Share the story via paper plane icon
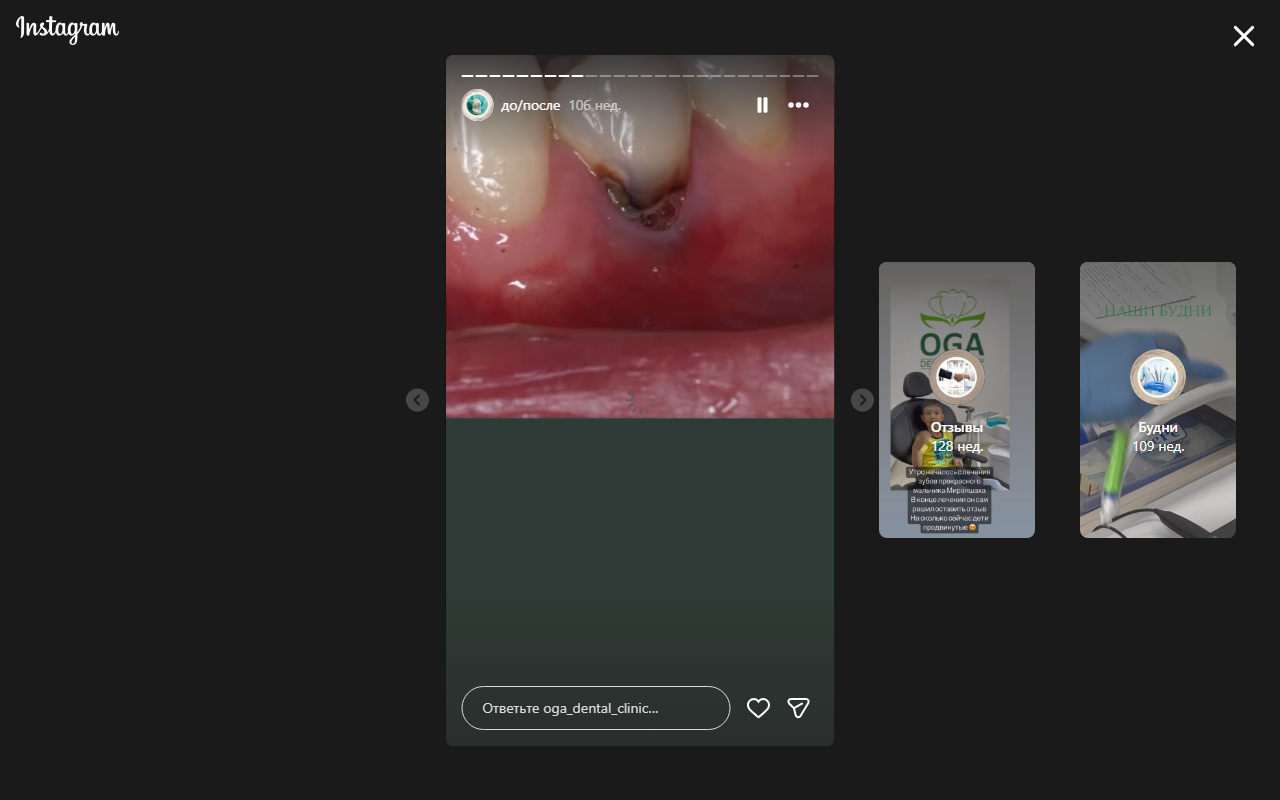This screenshot has height=800, width=1280. coord(798,708)
